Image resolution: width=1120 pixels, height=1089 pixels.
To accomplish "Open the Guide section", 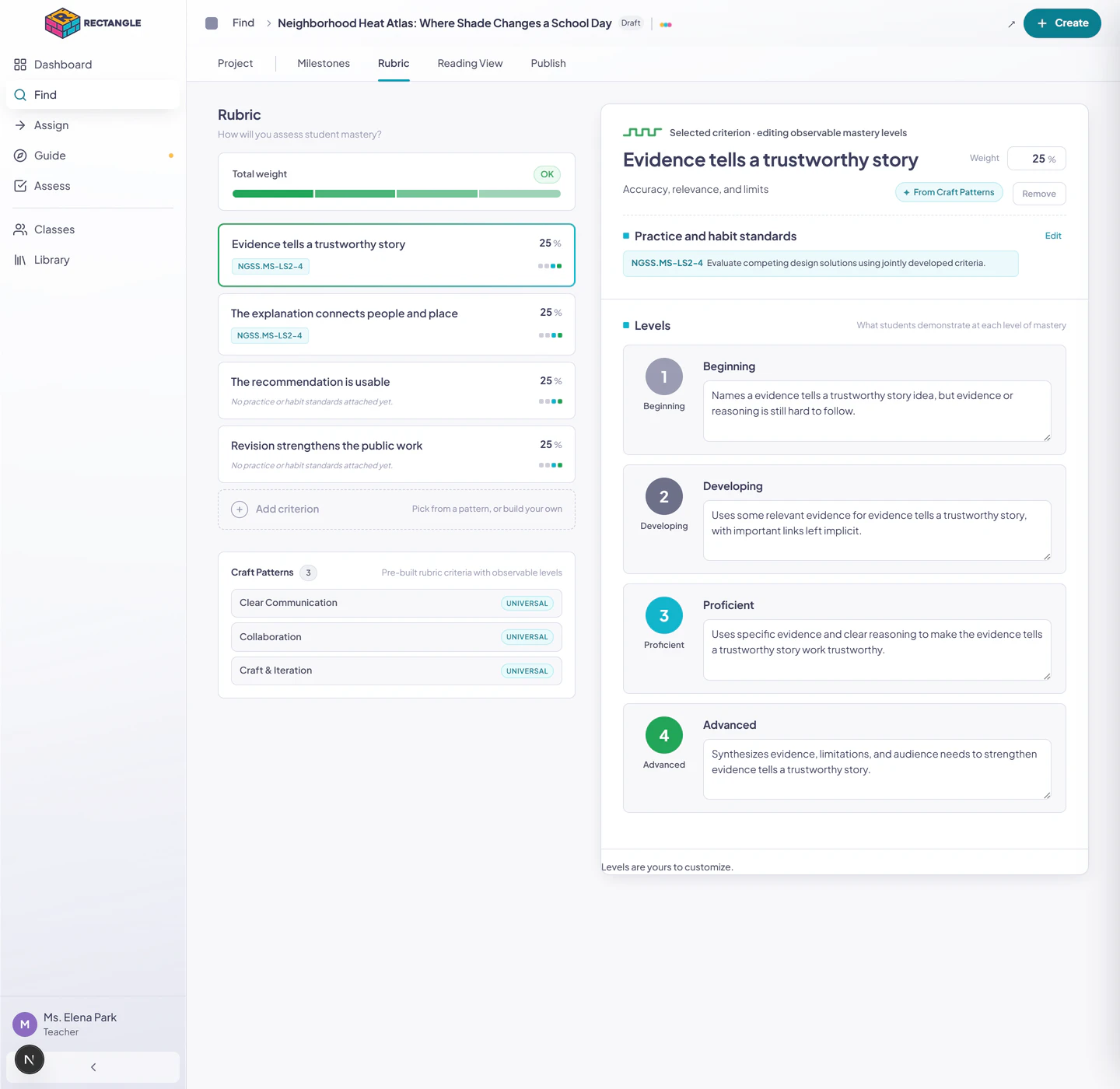I will tap(93, 156).
